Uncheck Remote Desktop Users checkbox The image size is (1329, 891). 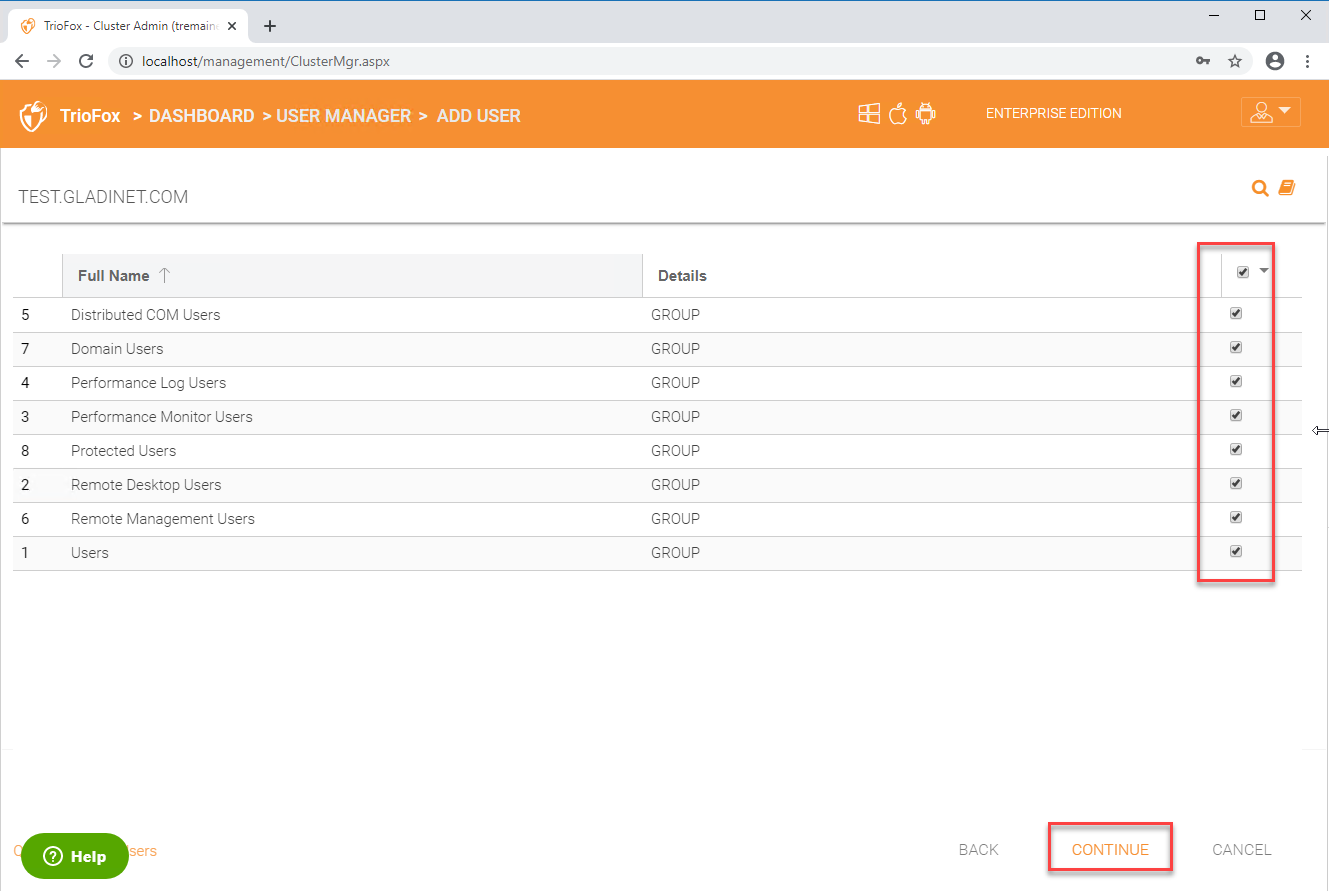pos(1236,483)
